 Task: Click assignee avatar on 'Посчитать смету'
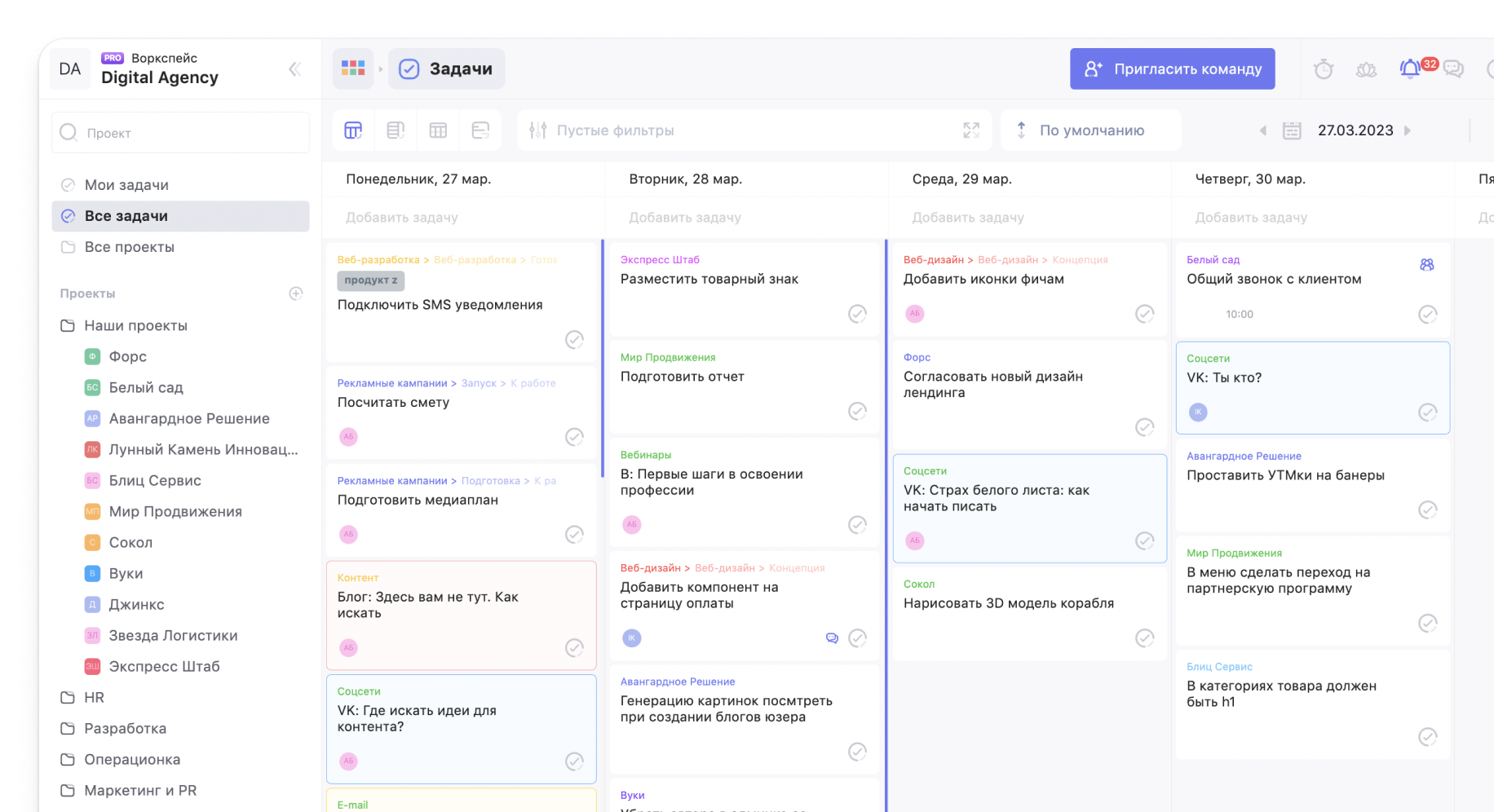tap(349, 437)
